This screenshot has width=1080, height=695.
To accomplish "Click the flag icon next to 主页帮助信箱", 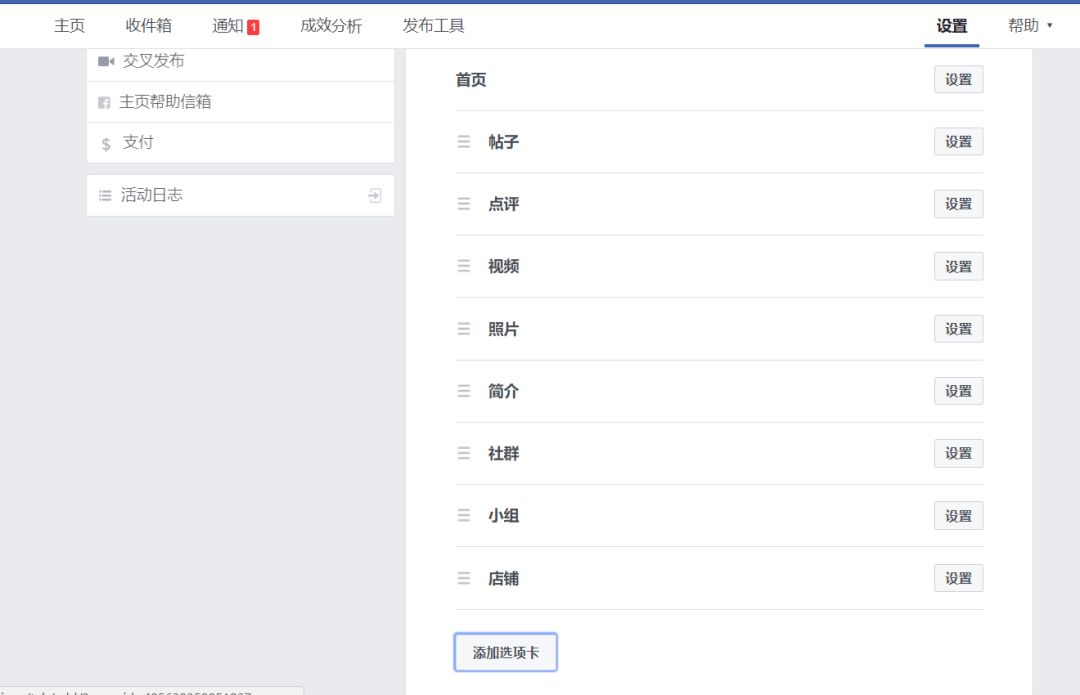I will [106, 101].
